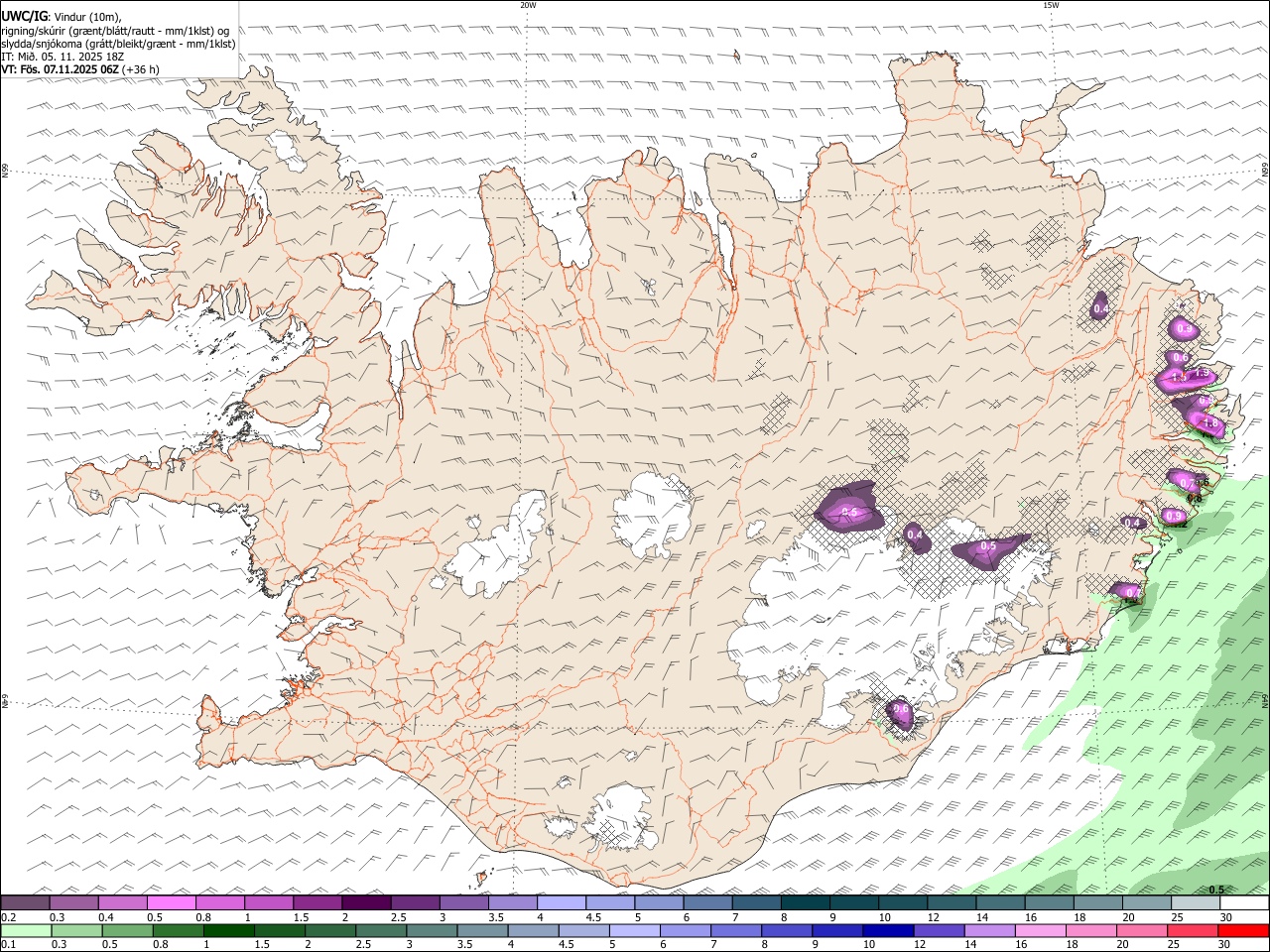The width and height of the screenshot is (1270, 952).
Task: Select the darkest purple swatch labeled 2
Action: (x=366, y=903)
